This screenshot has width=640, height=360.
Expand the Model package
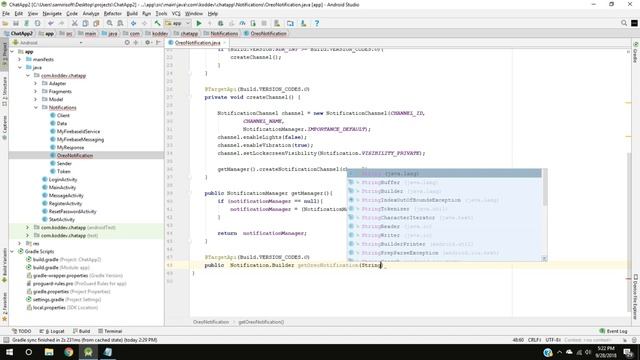(x=36, y=99)
